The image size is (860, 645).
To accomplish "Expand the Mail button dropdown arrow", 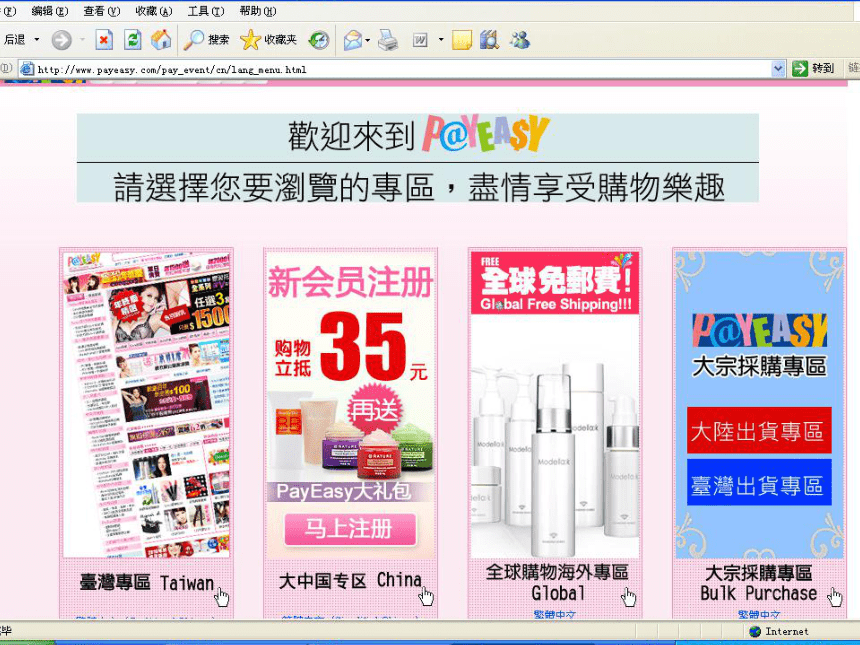I will 367,39.
